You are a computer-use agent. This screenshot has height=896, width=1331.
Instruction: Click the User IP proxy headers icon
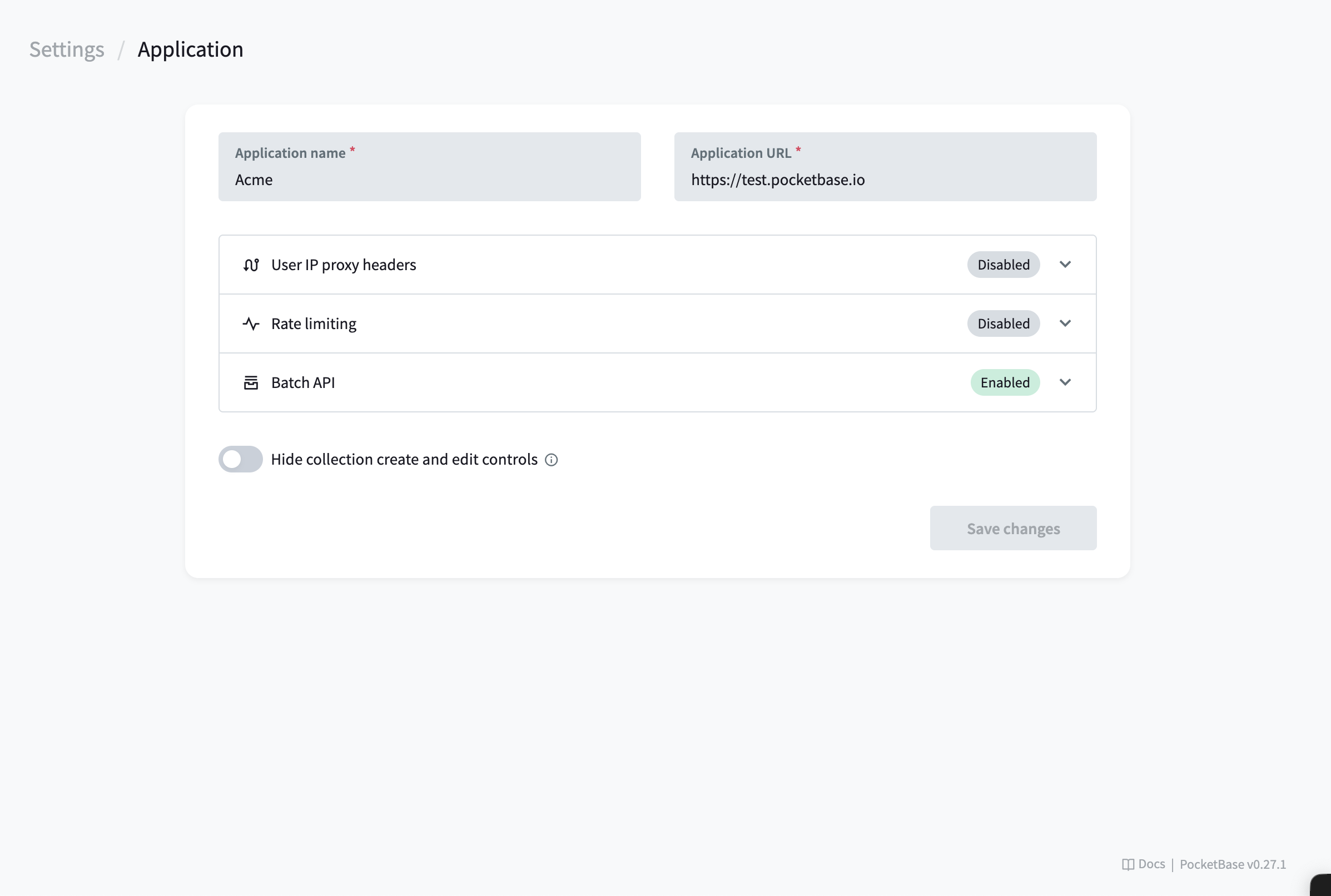pos(251,265)
